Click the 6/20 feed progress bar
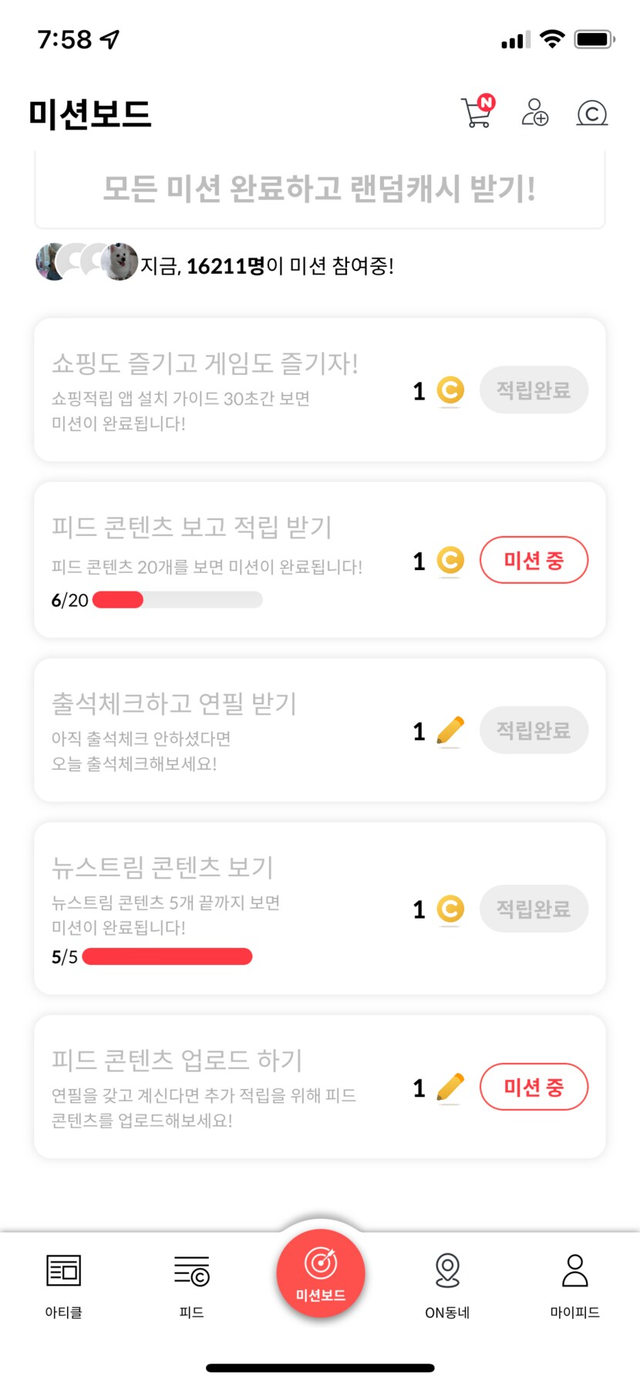The image size is (640, 1386). point(177,600)
